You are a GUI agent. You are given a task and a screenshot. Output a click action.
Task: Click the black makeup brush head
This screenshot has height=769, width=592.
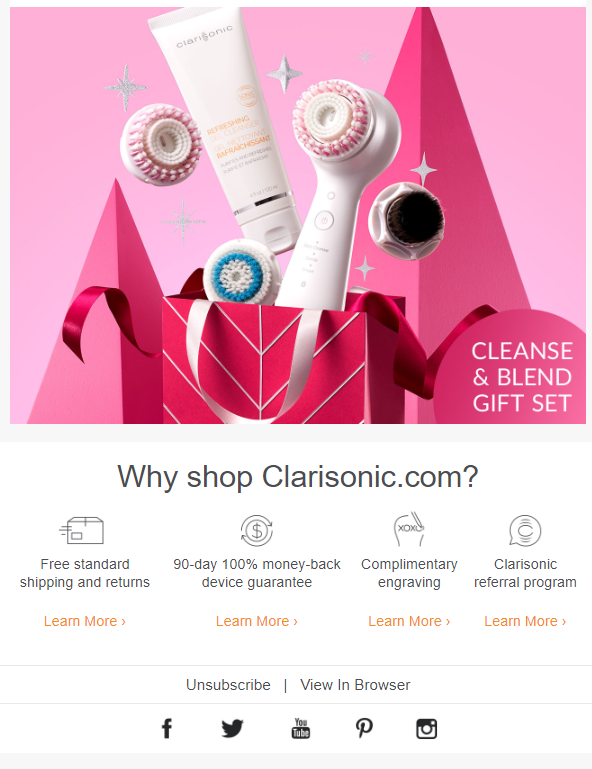[407, 221]
